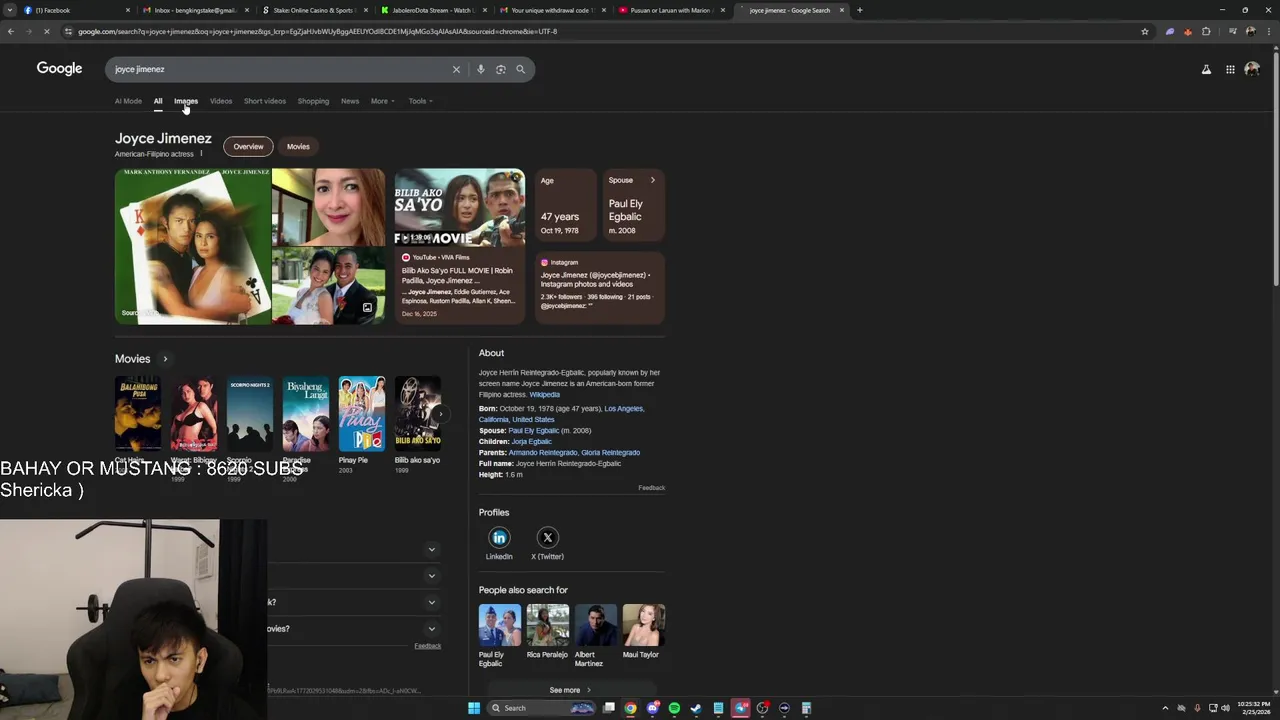
Task: Open Calculator from the taskbar
Action: tap(806, 708)
